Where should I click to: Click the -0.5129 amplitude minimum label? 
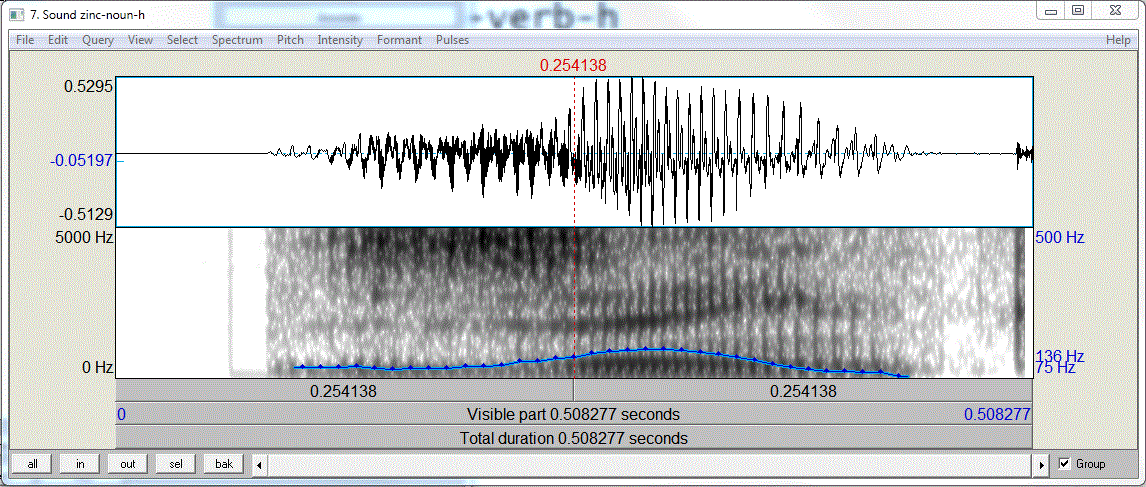pos(86,215)
